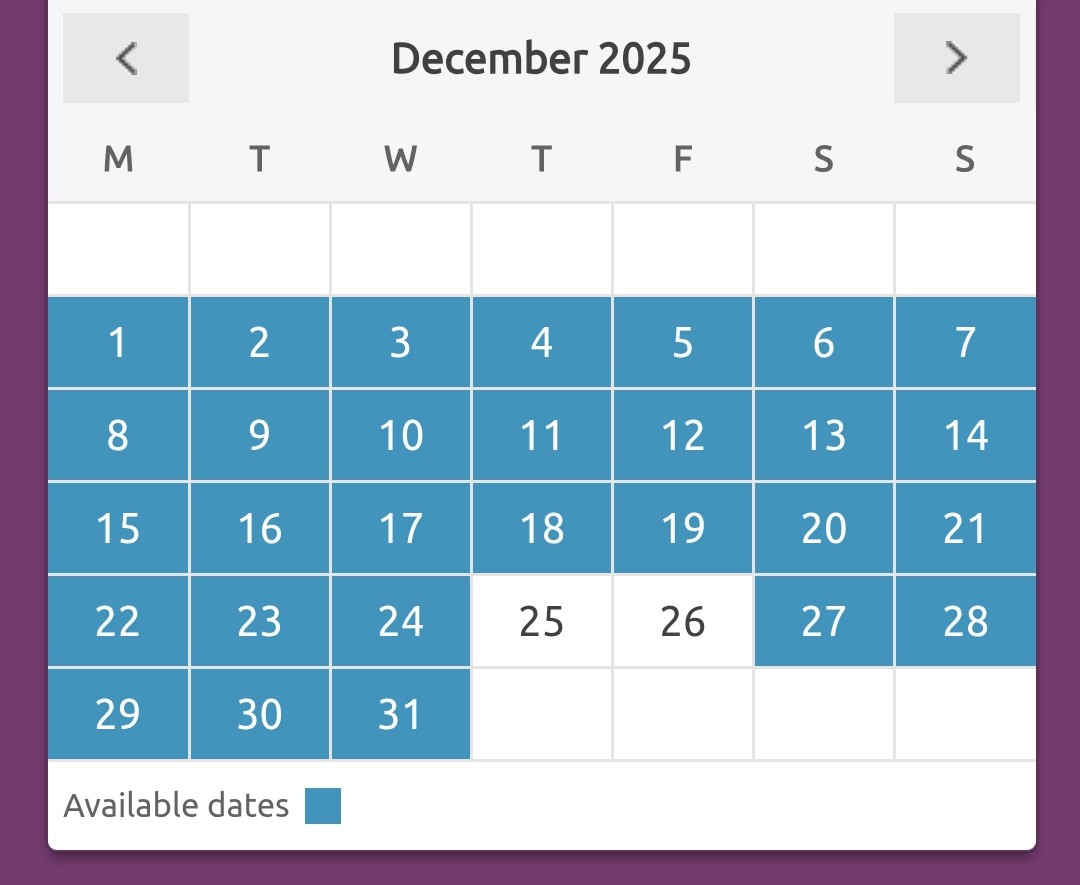
Task: Choose December 16 as date
Action: point(260,528)
